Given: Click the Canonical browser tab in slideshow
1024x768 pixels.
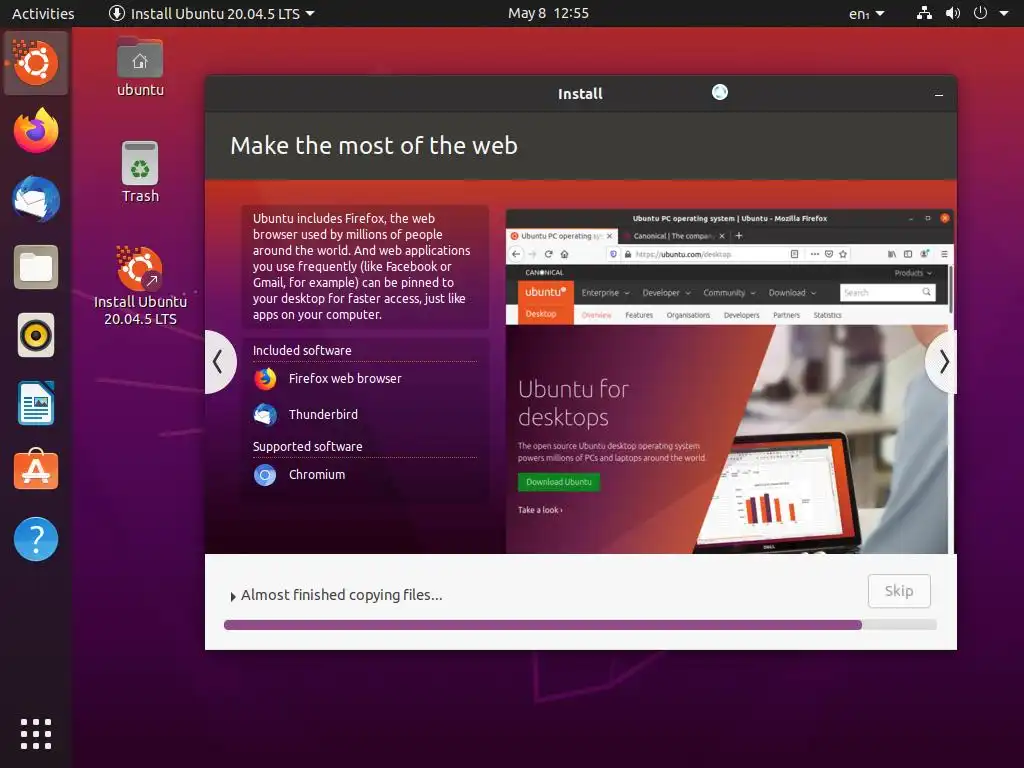Looking at the screenshot, I should pyautogui.click(x=674, y=236).
